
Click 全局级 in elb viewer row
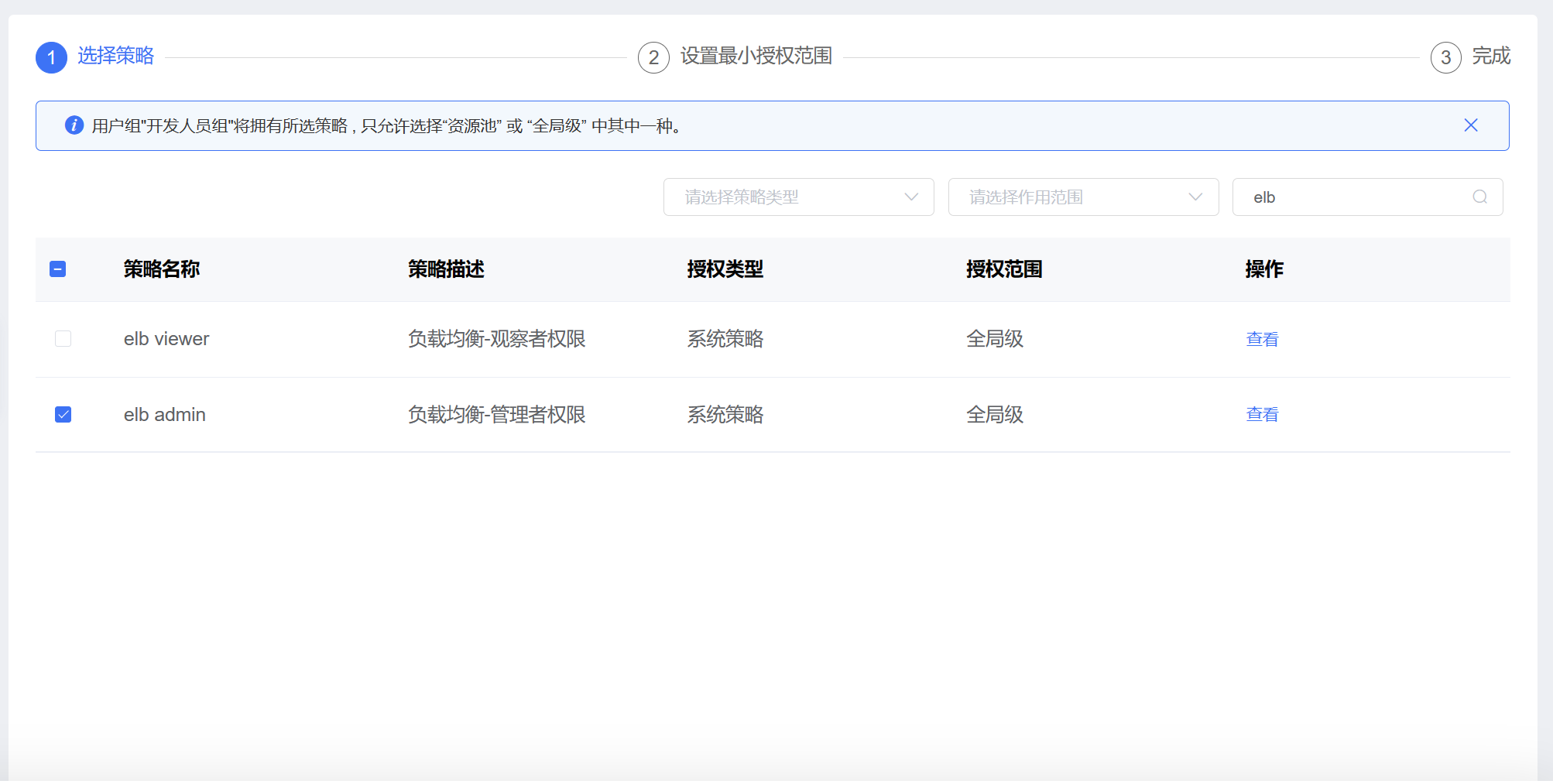pyautogui.click(x=995, y=339)
